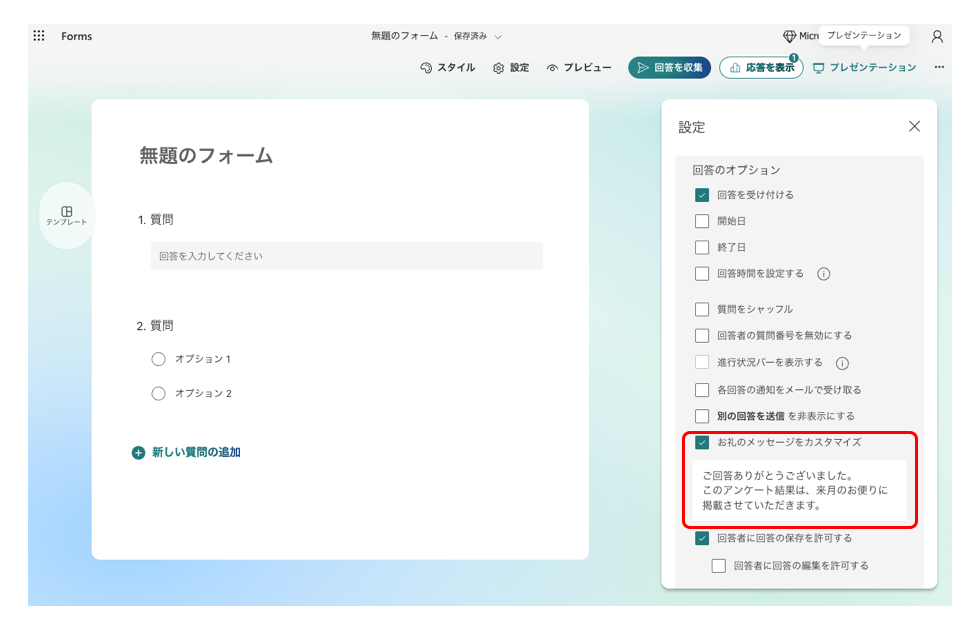Open the account profile icon
This screenshot has height=637, width=980.
click(936, 36)
